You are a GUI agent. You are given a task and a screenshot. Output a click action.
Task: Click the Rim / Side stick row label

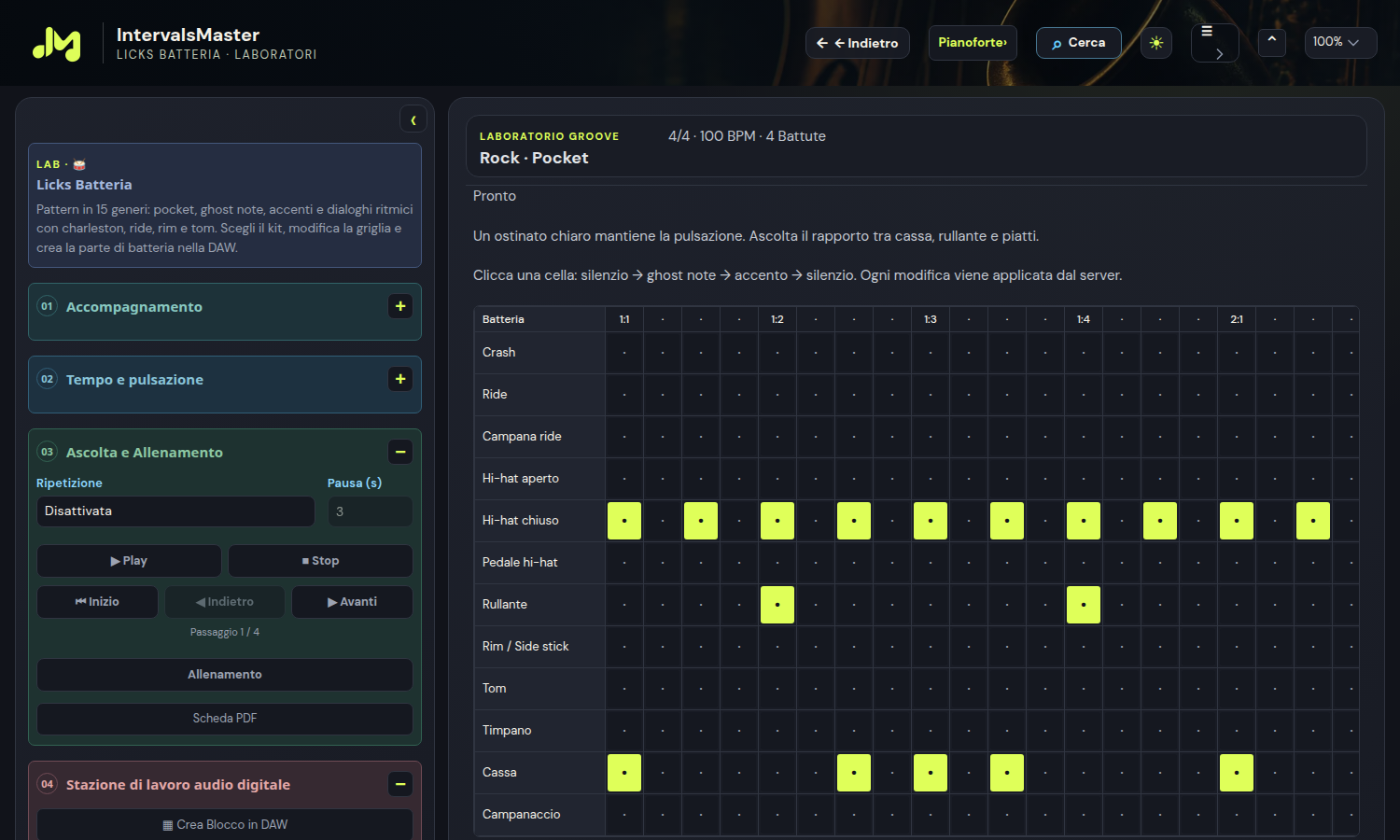click(525, 647)
